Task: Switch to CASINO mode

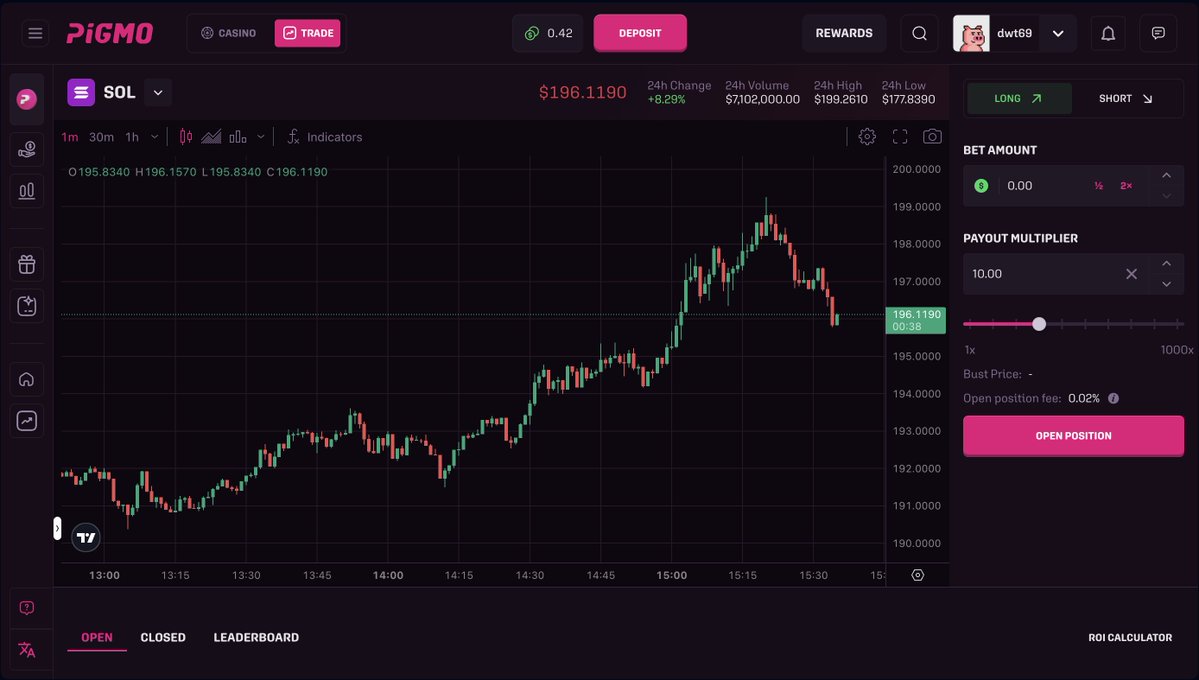Action: click(229, 33)
